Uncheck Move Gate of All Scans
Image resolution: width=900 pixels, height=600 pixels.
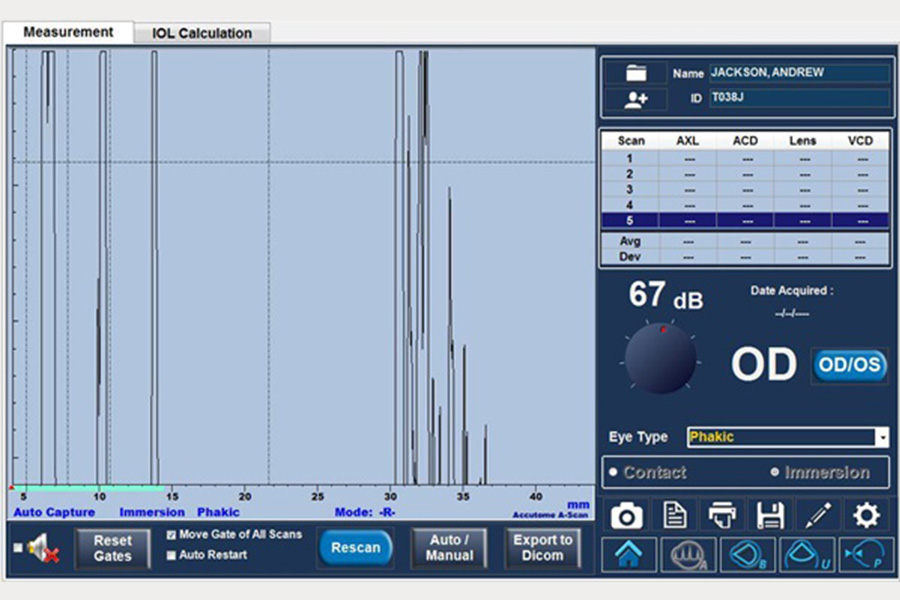171,535
